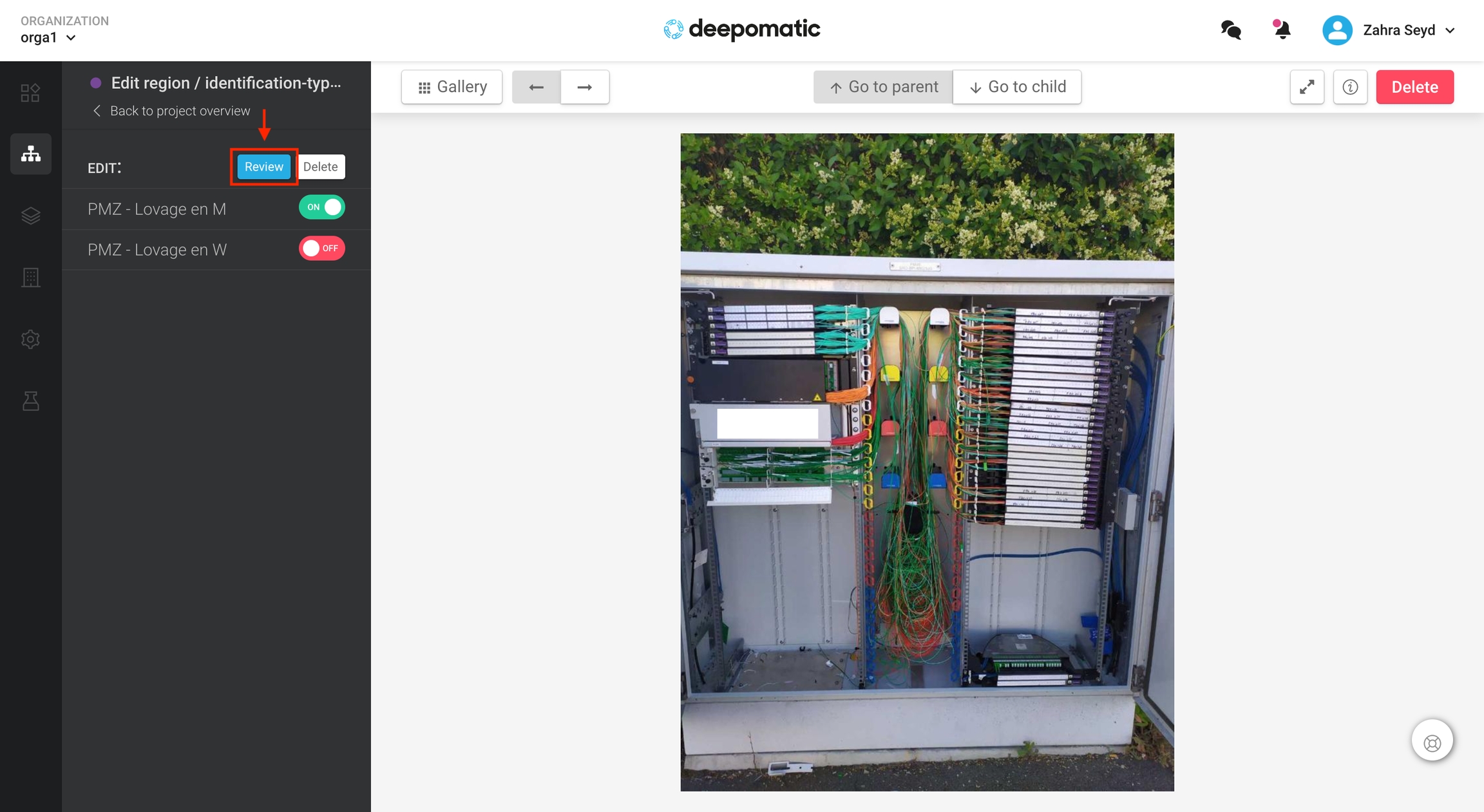This screenshot has width=1484, height=812.
Task: Open the chat messages icon
Action: [1231, 30]
